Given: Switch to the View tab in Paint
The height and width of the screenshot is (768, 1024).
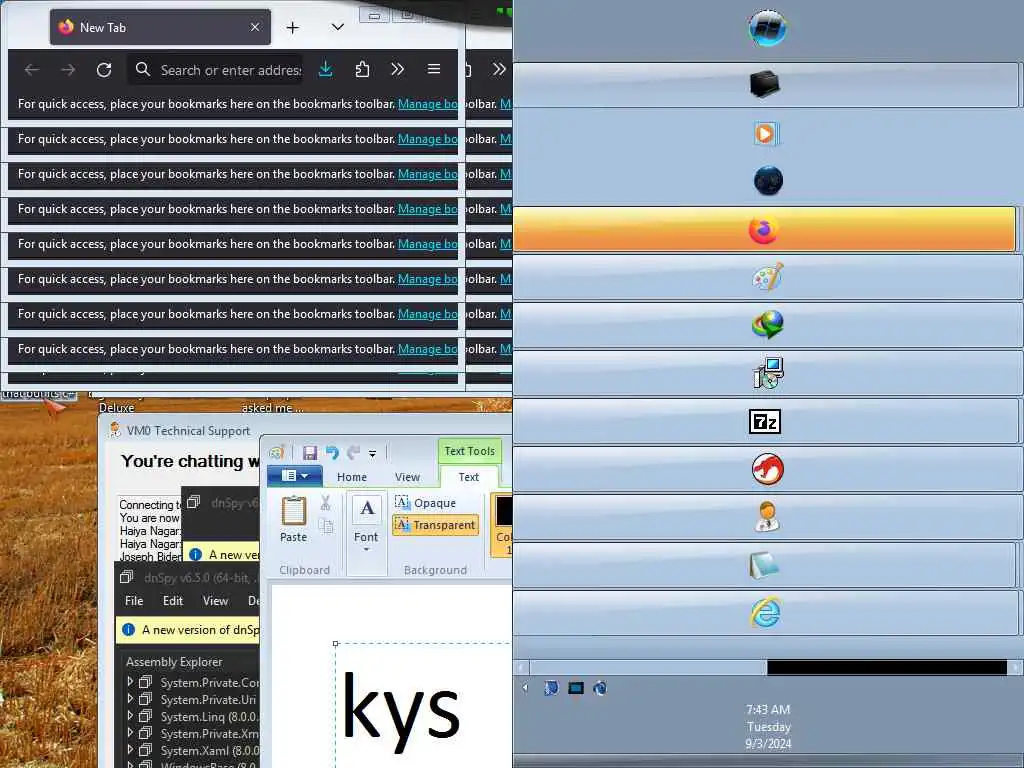Looking at the screenshot, I should click(x=407, y=477).
